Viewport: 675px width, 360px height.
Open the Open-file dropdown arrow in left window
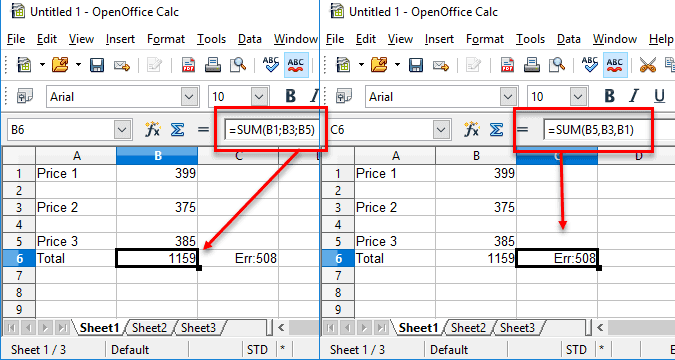tap(78, 65)
